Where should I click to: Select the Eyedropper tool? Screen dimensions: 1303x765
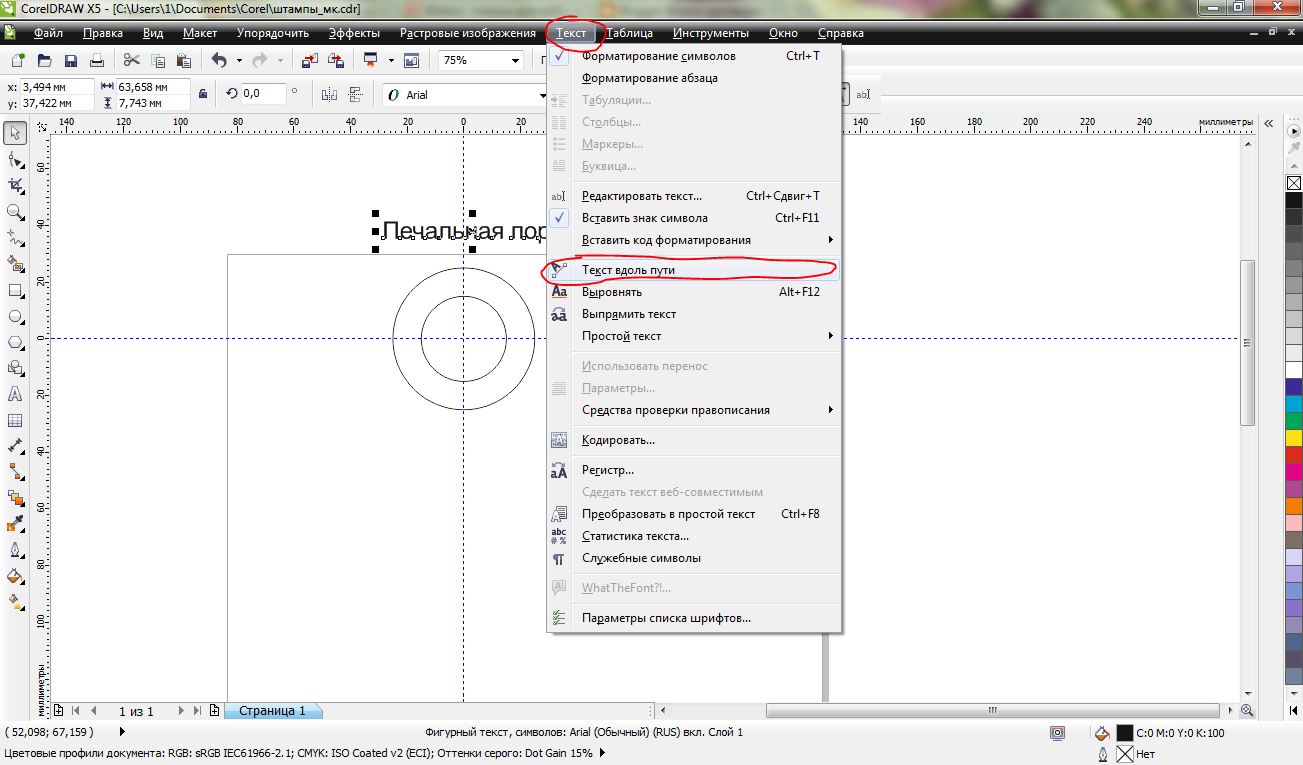click(x=15, y=524)
